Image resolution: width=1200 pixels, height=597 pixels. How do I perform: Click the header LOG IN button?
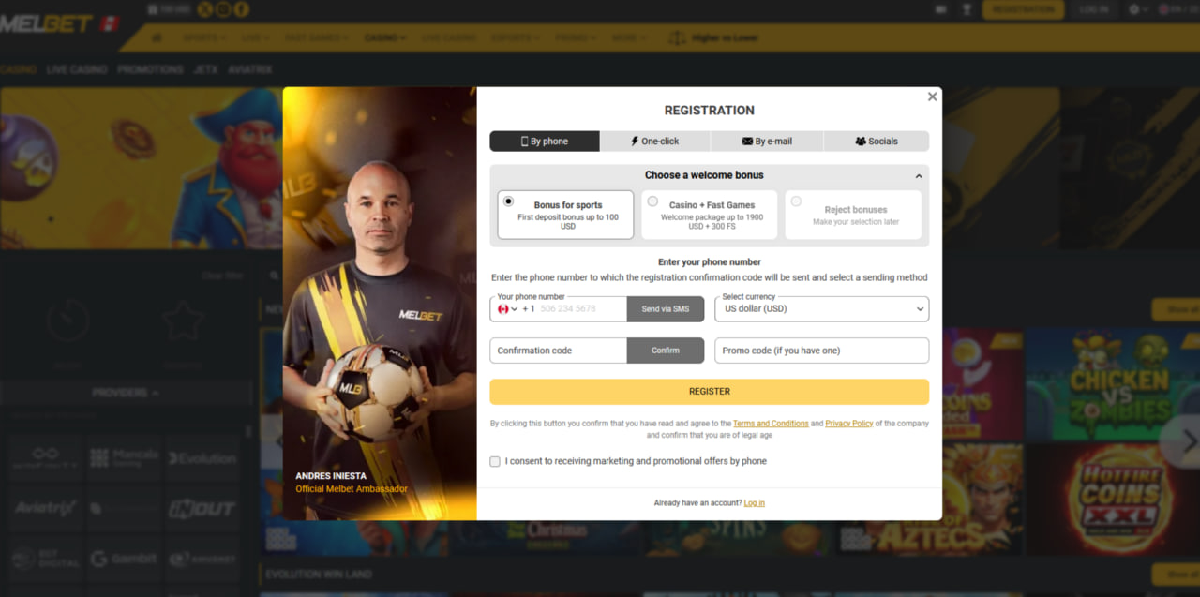pyautogui.click(x=1094, y=10)
